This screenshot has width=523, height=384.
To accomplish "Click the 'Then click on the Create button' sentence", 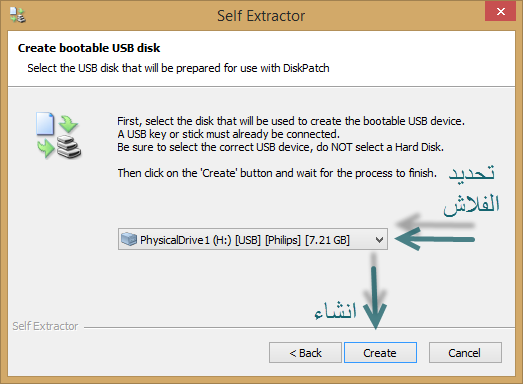I will pyautogui.click(x=277, y=173).
